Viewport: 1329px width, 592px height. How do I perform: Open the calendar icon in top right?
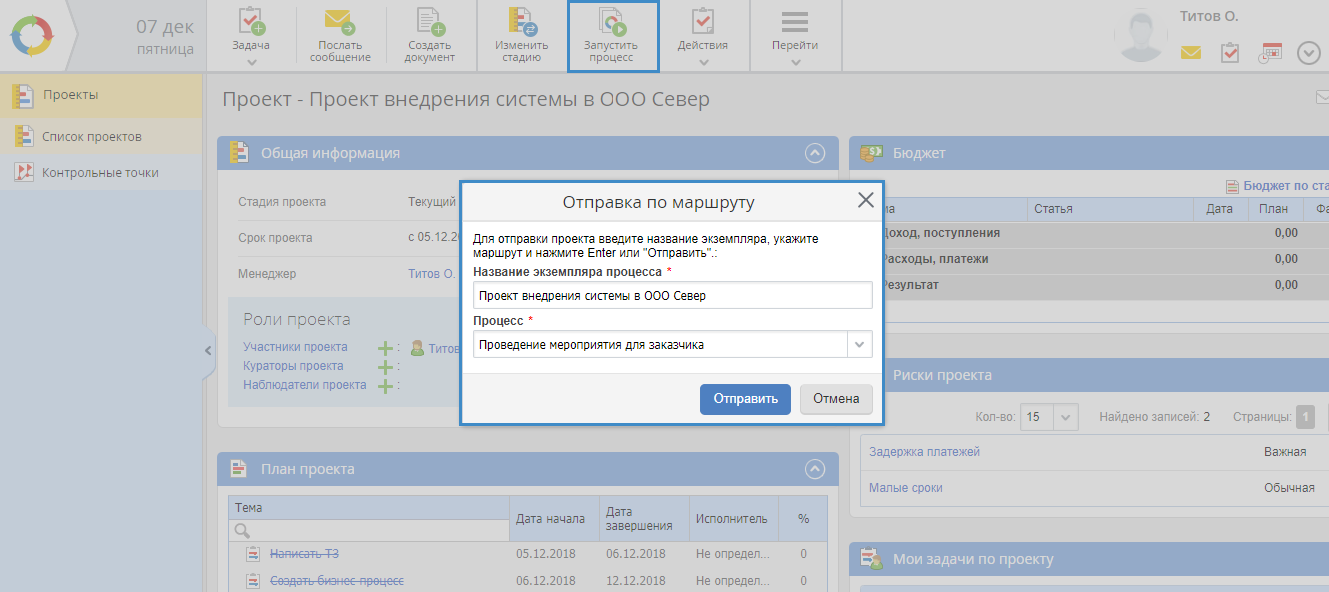tap(1270, 53)
